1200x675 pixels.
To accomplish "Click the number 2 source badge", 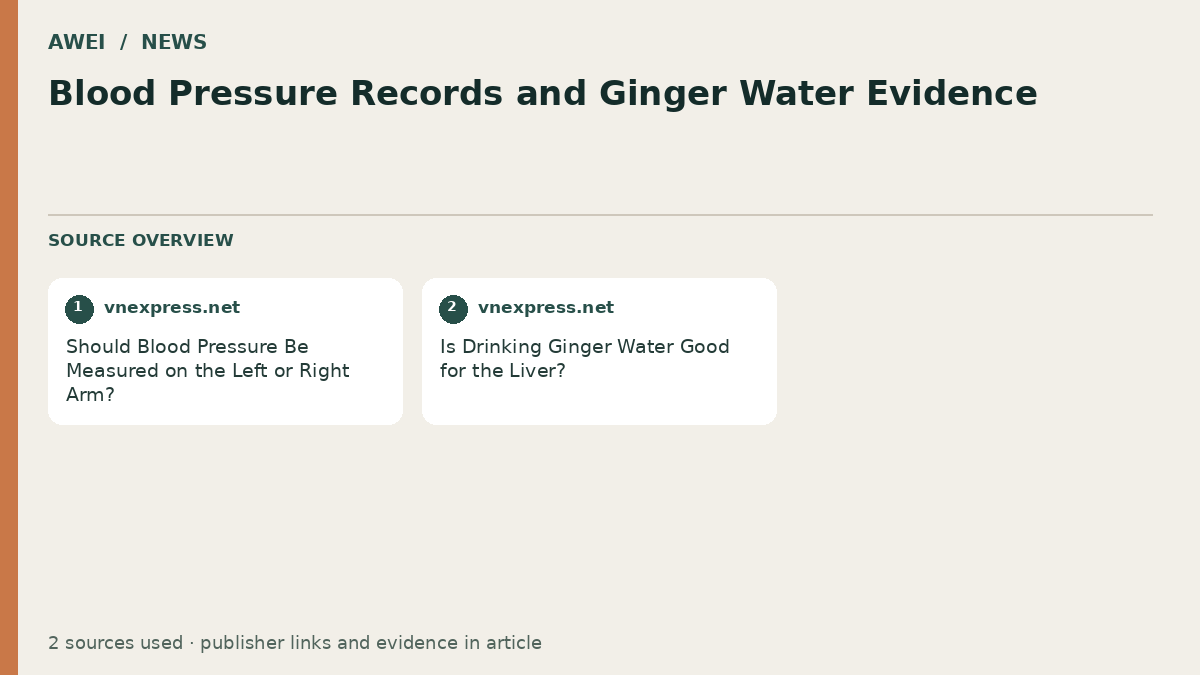I will point(453,309).
